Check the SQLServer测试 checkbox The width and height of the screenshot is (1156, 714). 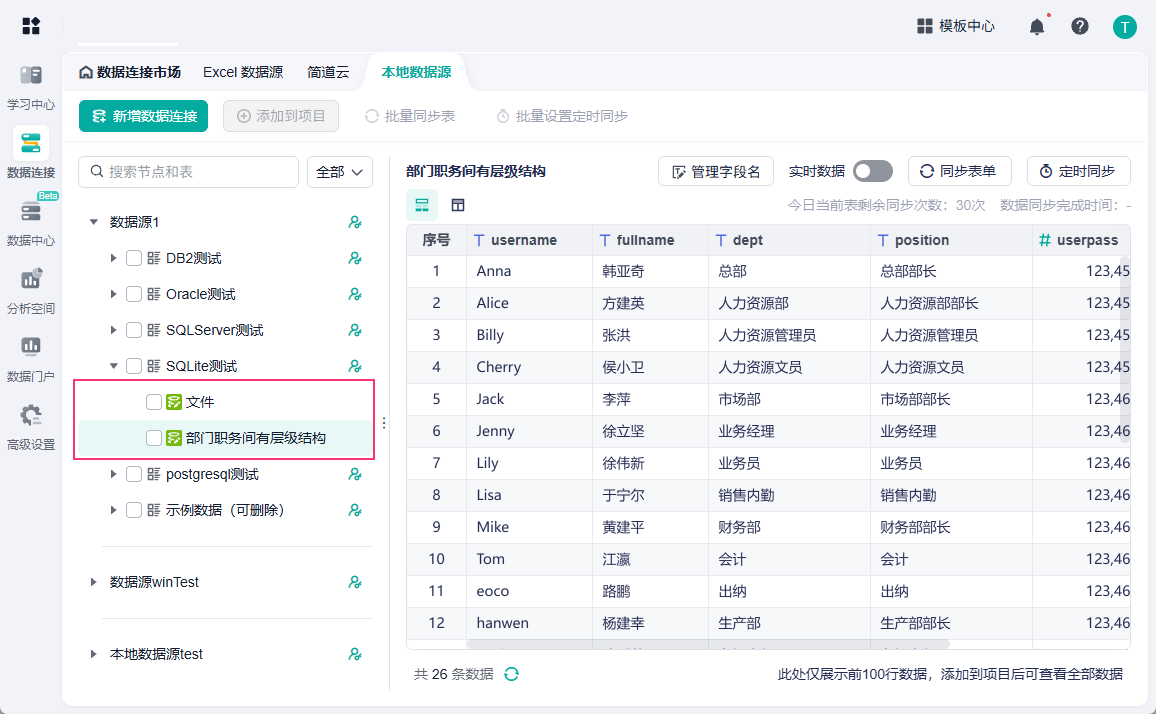point(133,330)
